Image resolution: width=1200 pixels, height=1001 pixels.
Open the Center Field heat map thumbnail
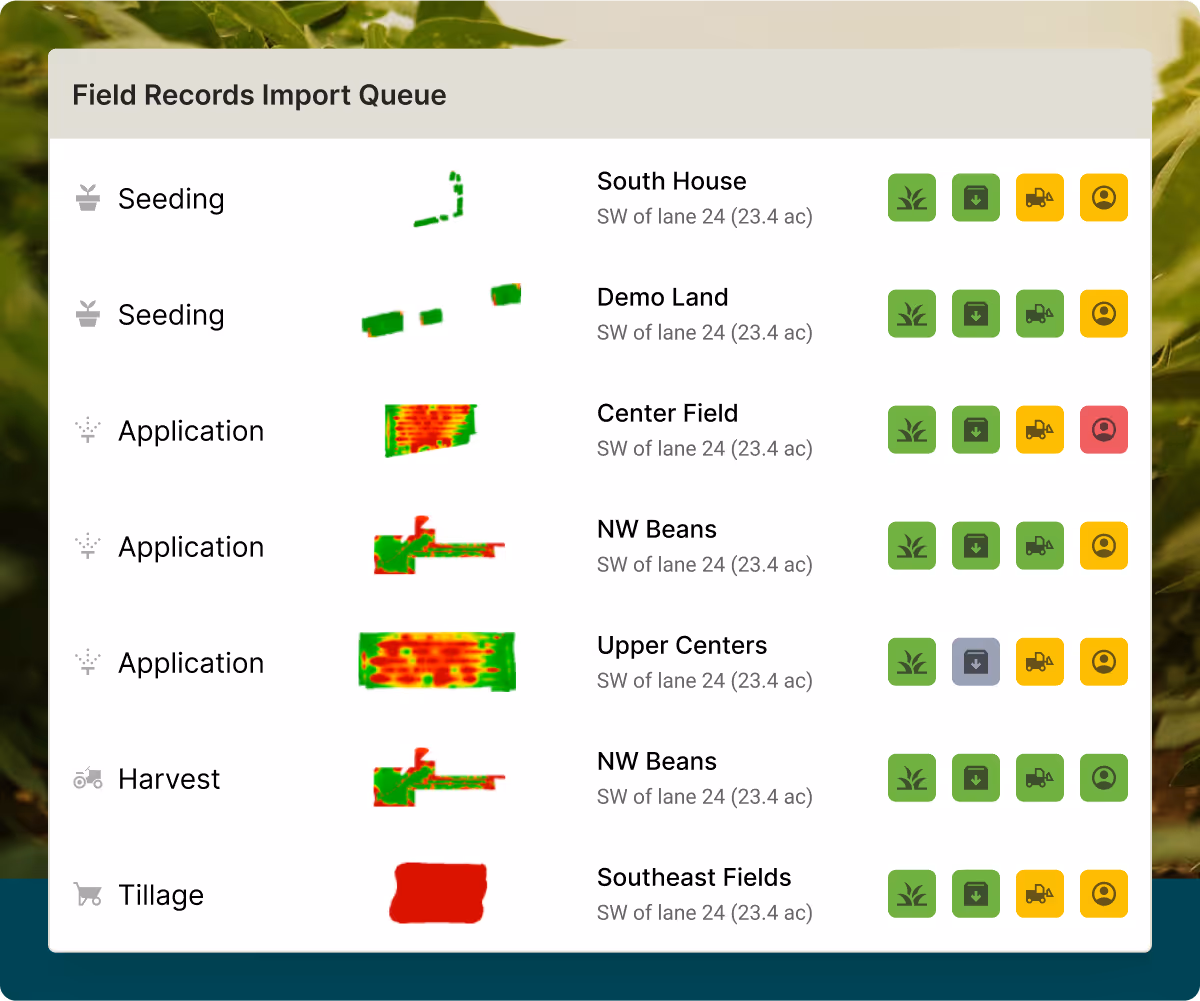pos(431,430)
